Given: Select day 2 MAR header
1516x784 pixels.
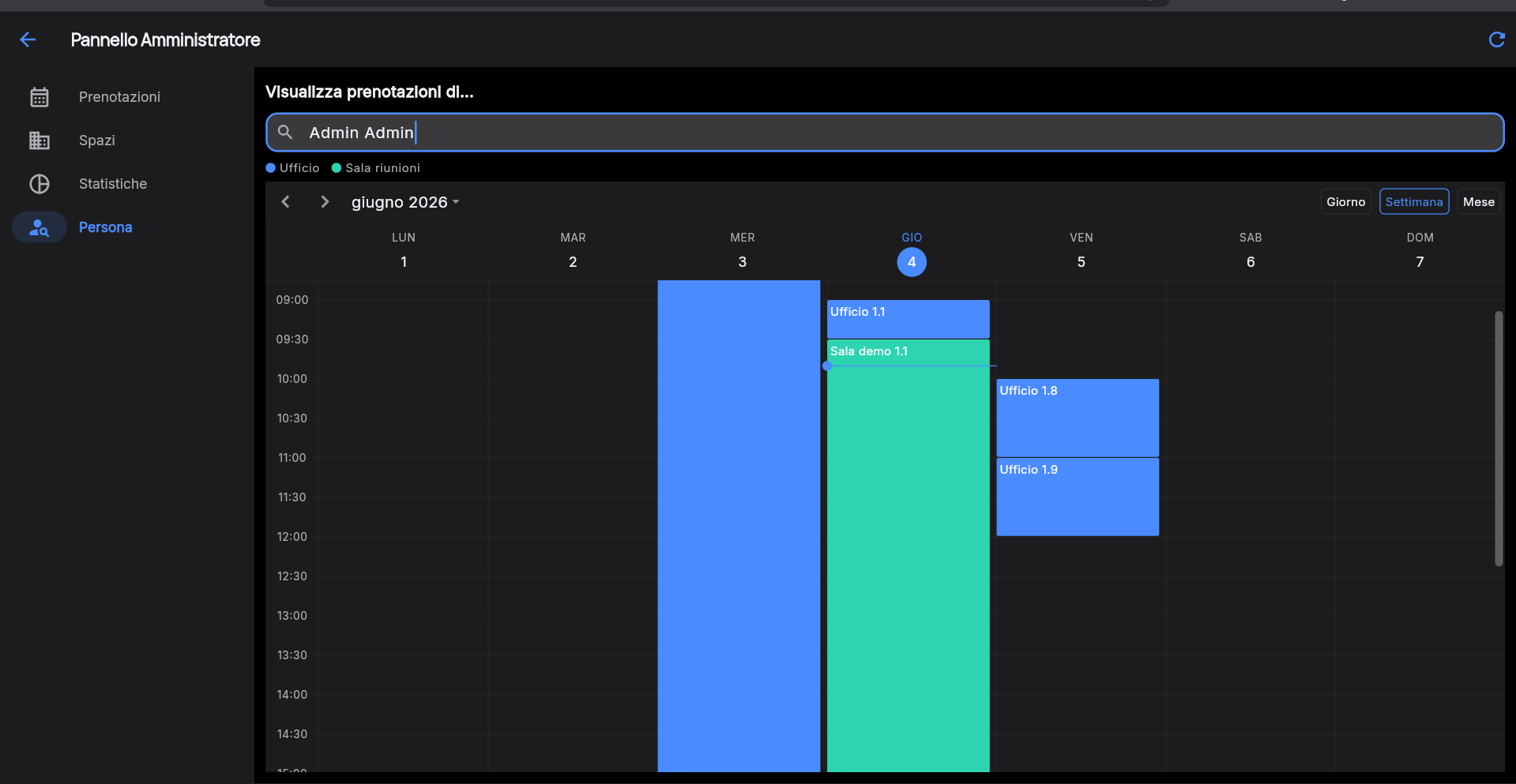Looking at the screenshot, I should tap(573, 251).
